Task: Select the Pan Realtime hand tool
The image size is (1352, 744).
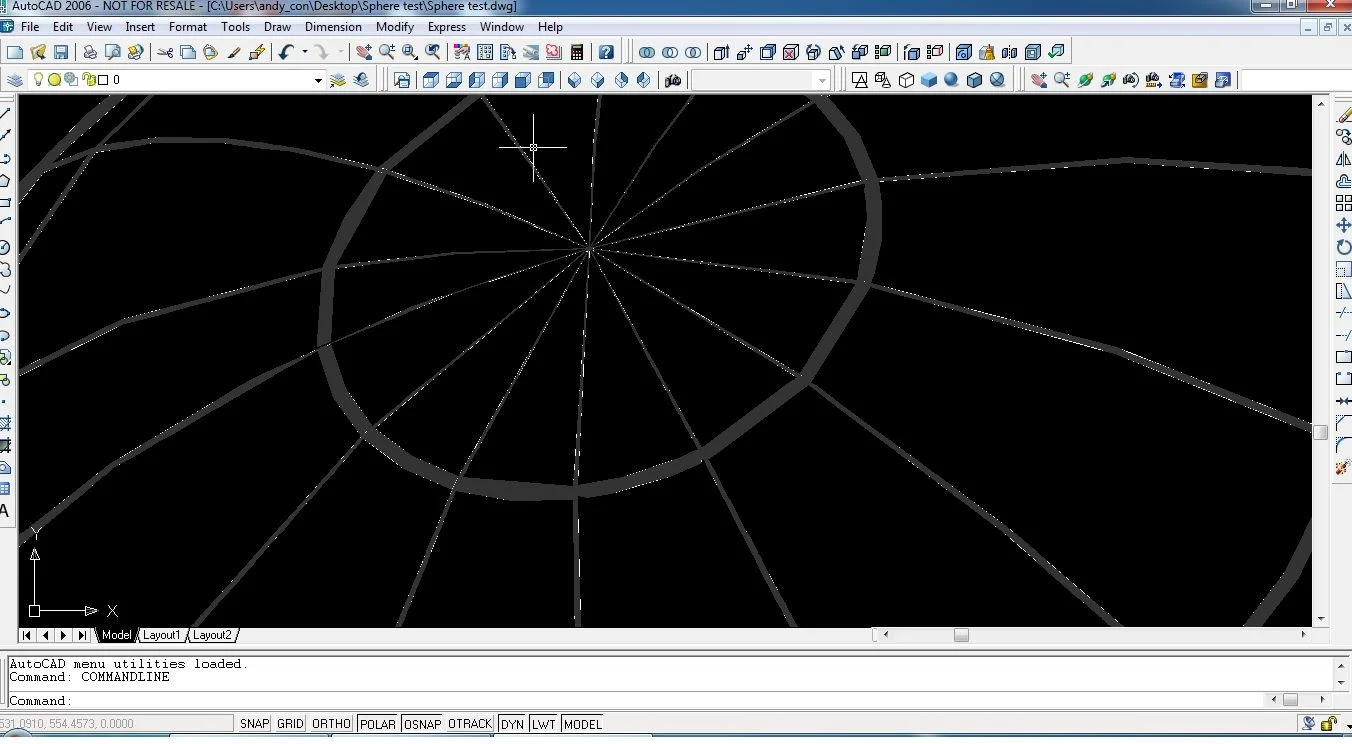Action: [x=363, y=52]
